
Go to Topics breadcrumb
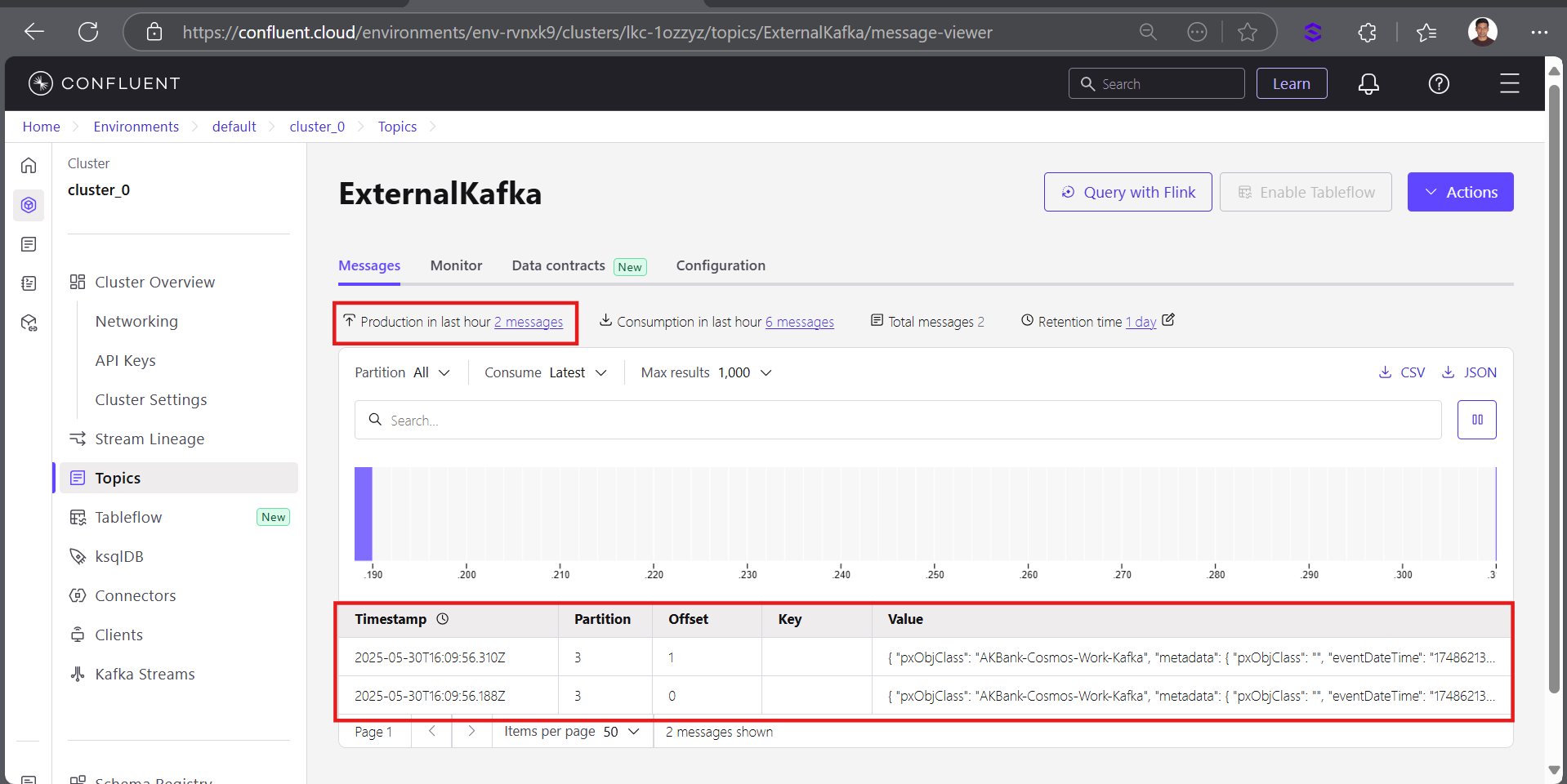tap(397, 127)
